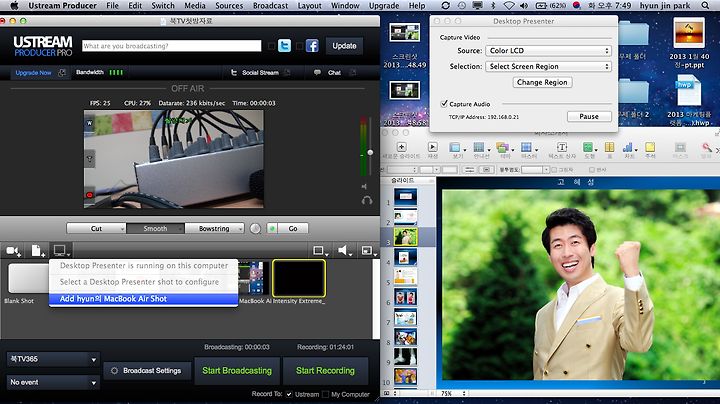Click Pause in Desktop Presenter
The width and height of the screenshot is (720, 404).
point(589,117)
